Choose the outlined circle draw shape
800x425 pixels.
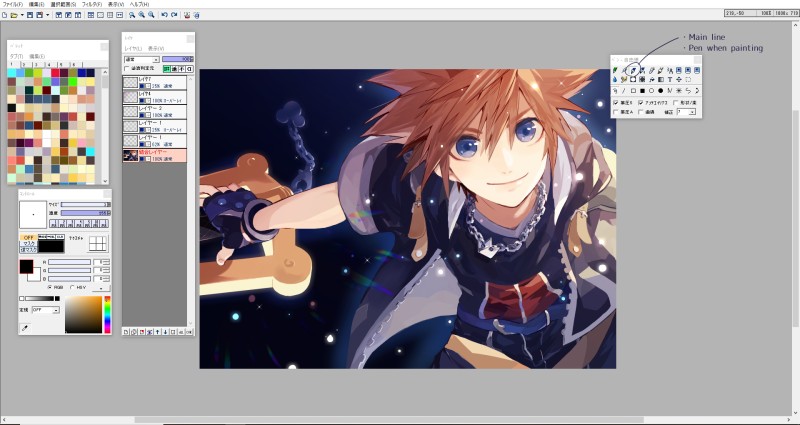(x=652, y=91)
